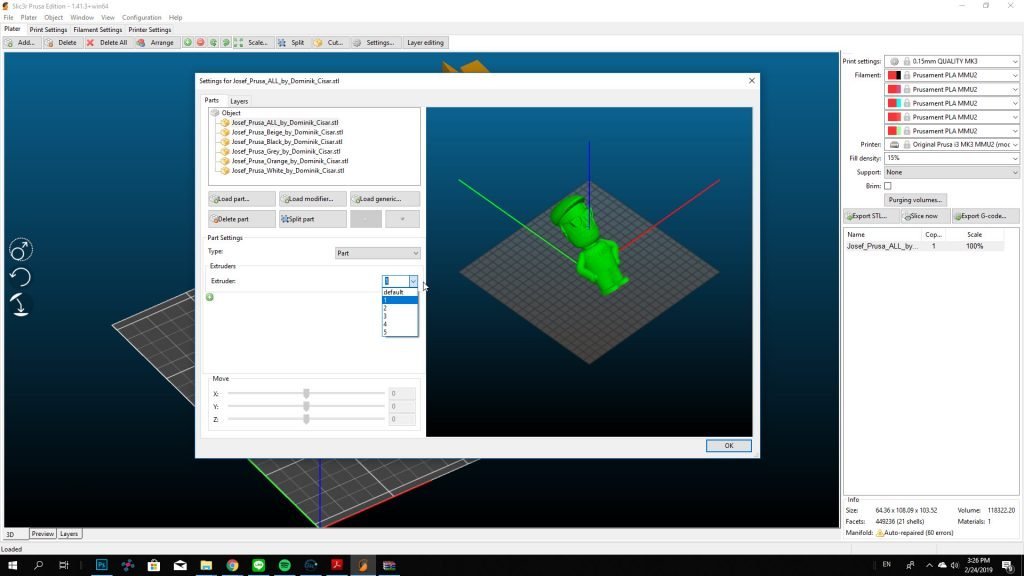Open the part Type dropdown
The height and width of the screenshot is (576, 1024).
click(x=377, y=253)
